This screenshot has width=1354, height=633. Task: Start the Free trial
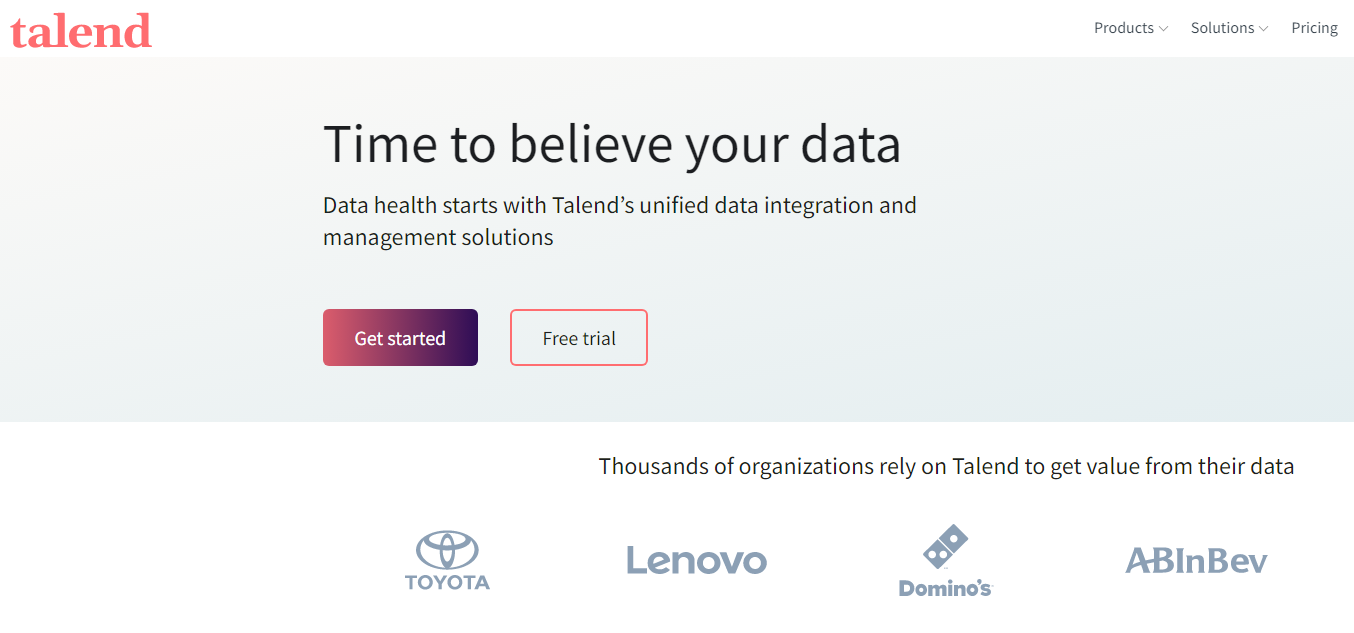579,338
